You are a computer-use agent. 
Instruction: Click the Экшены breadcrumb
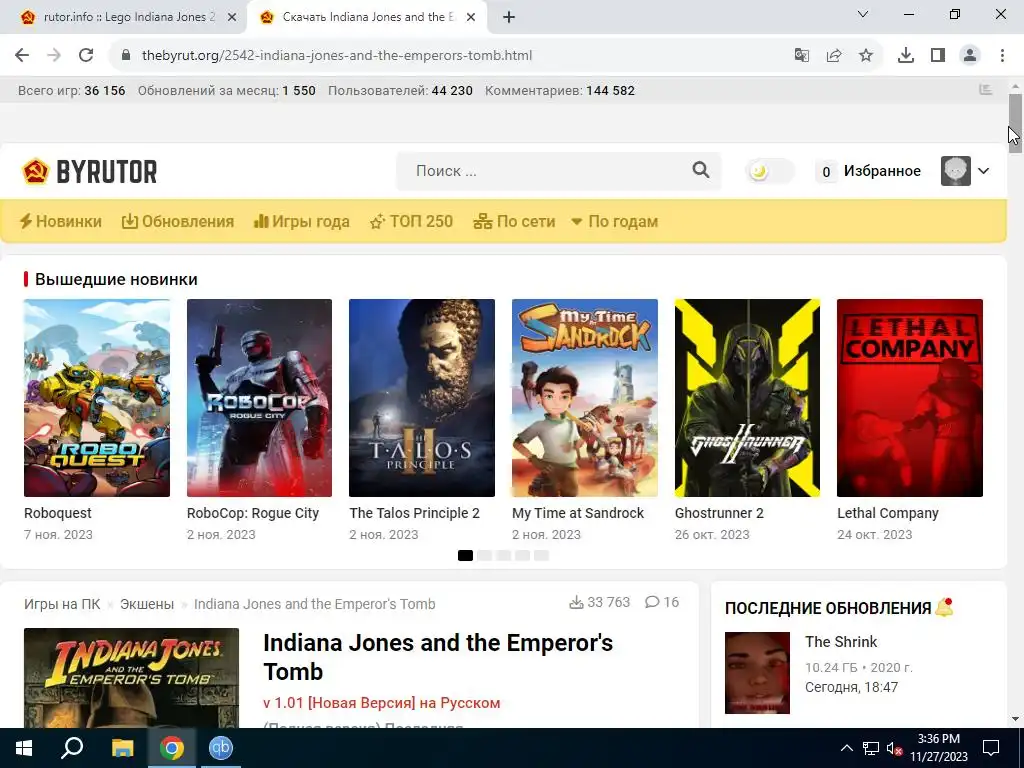click(x=147, y=604)
